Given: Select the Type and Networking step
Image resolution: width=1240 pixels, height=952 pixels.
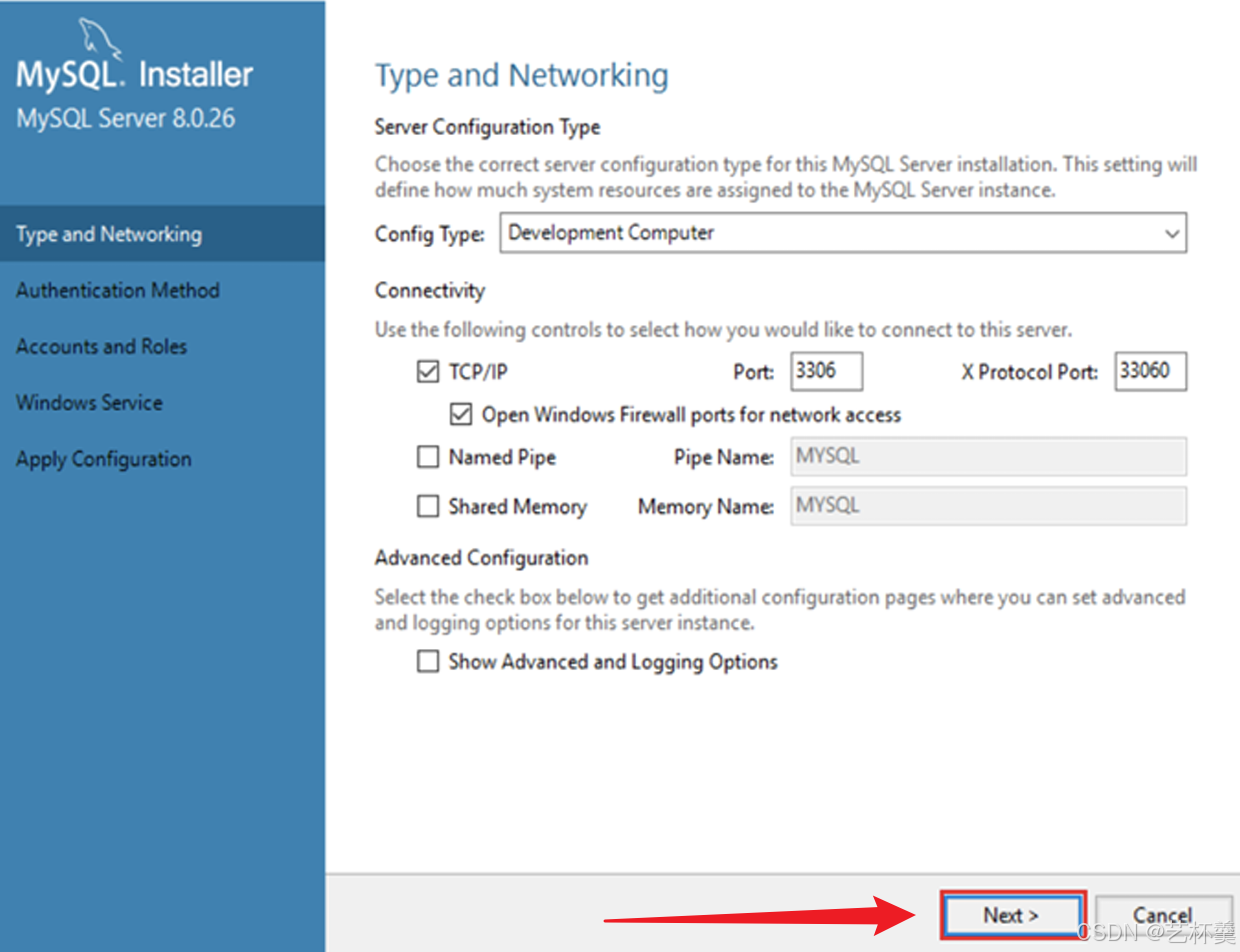Looking at the screenshot, I should [162, 234].
